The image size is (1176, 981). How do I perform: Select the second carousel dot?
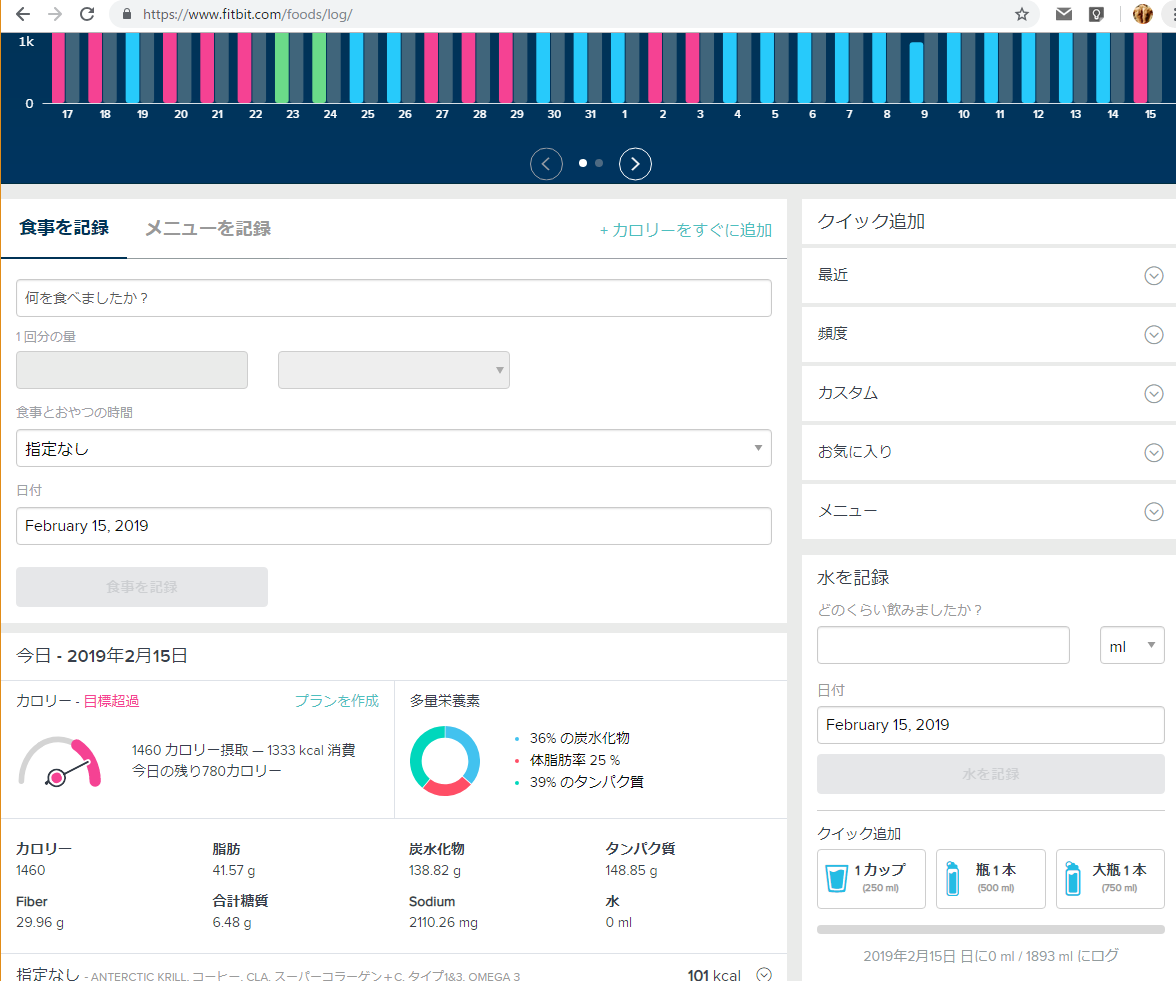click(597, 161)
